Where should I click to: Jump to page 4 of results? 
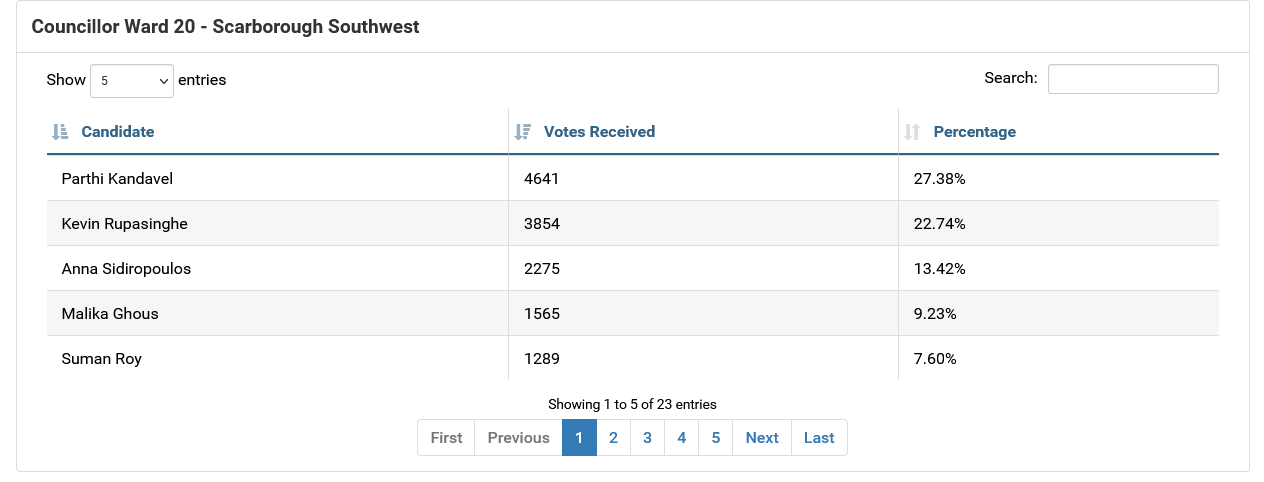pos(681,438)
